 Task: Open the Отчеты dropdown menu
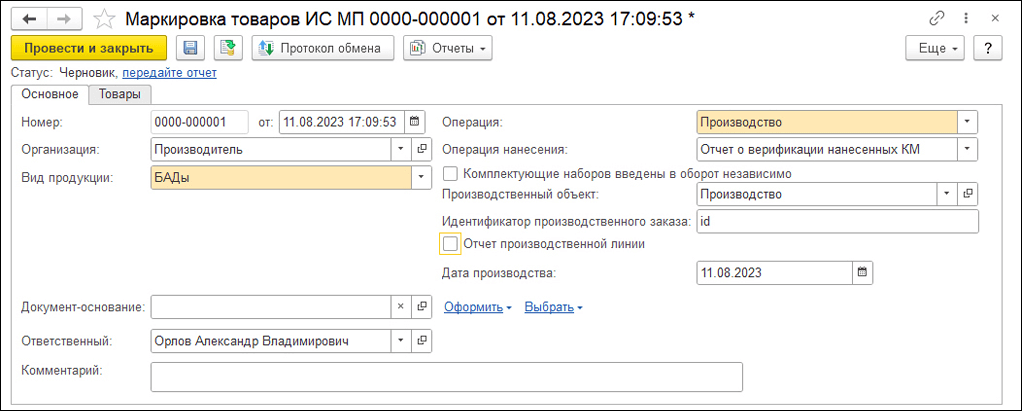tap(447, 48)
